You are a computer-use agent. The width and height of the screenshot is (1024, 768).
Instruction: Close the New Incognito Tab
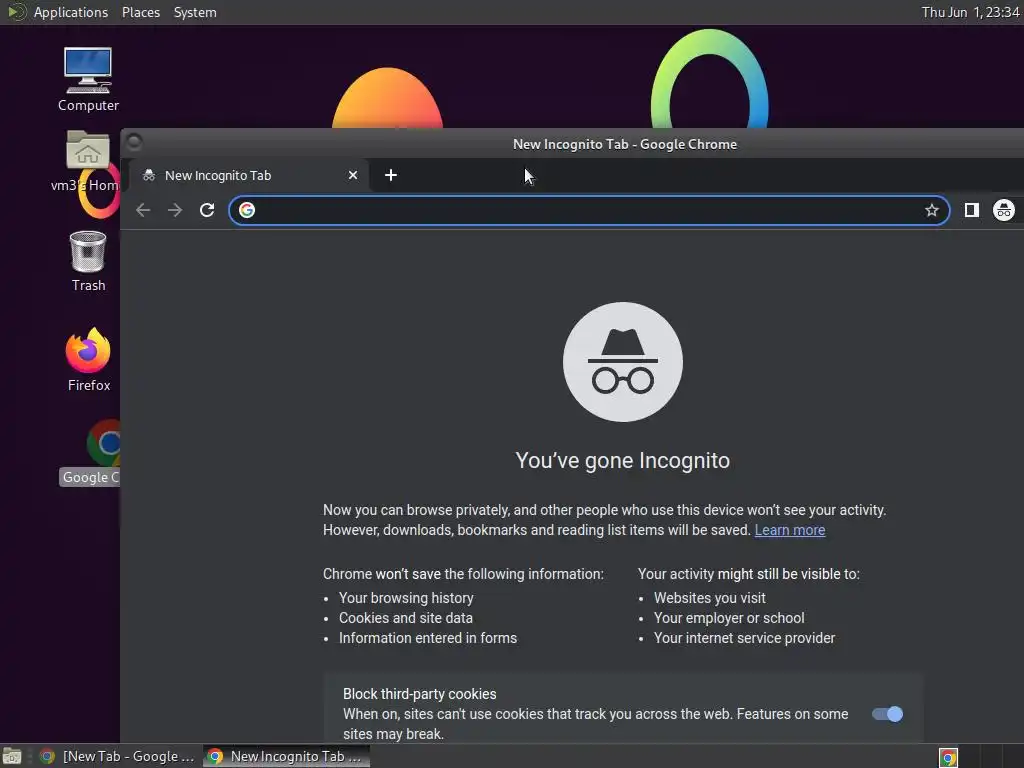(353, 175)
